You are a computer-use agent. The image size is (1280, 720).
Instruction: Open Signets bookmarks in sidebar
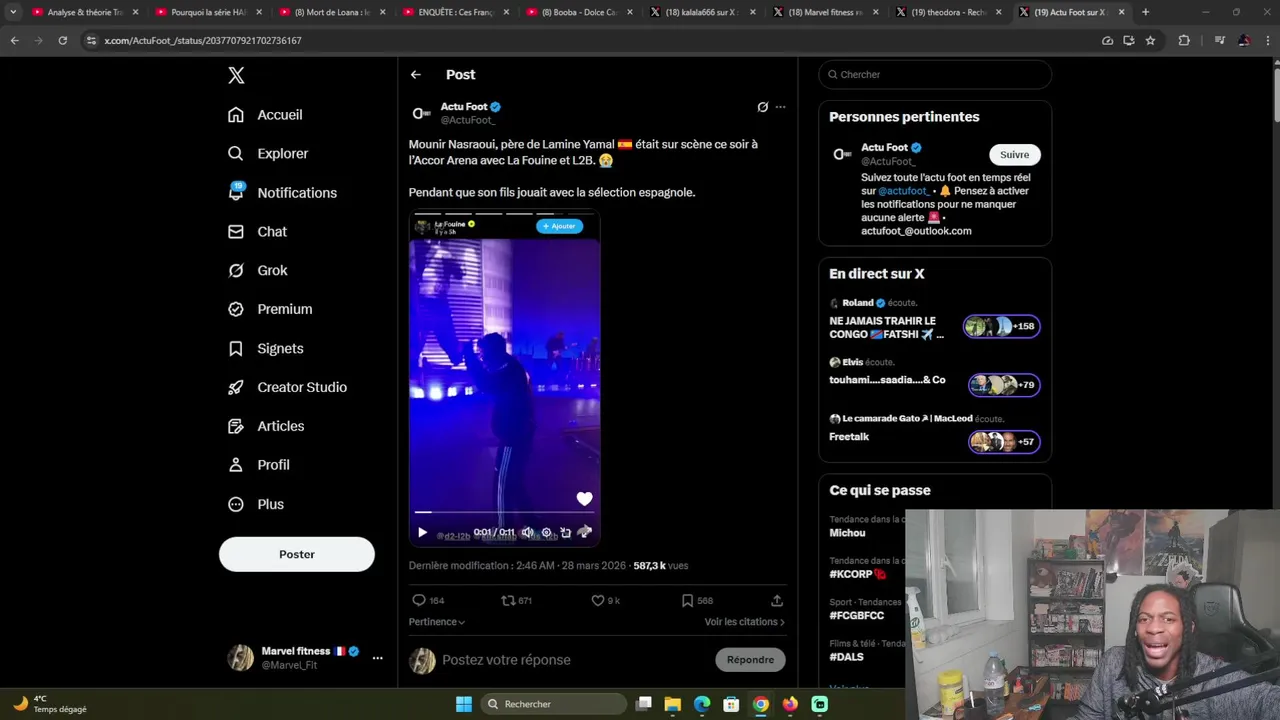pyautogui.click(x=265, y=349)
